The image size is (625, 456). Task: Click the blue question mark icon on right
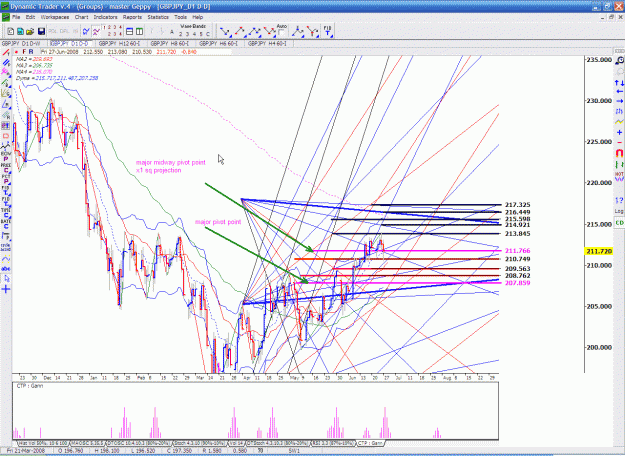[619, 200]
